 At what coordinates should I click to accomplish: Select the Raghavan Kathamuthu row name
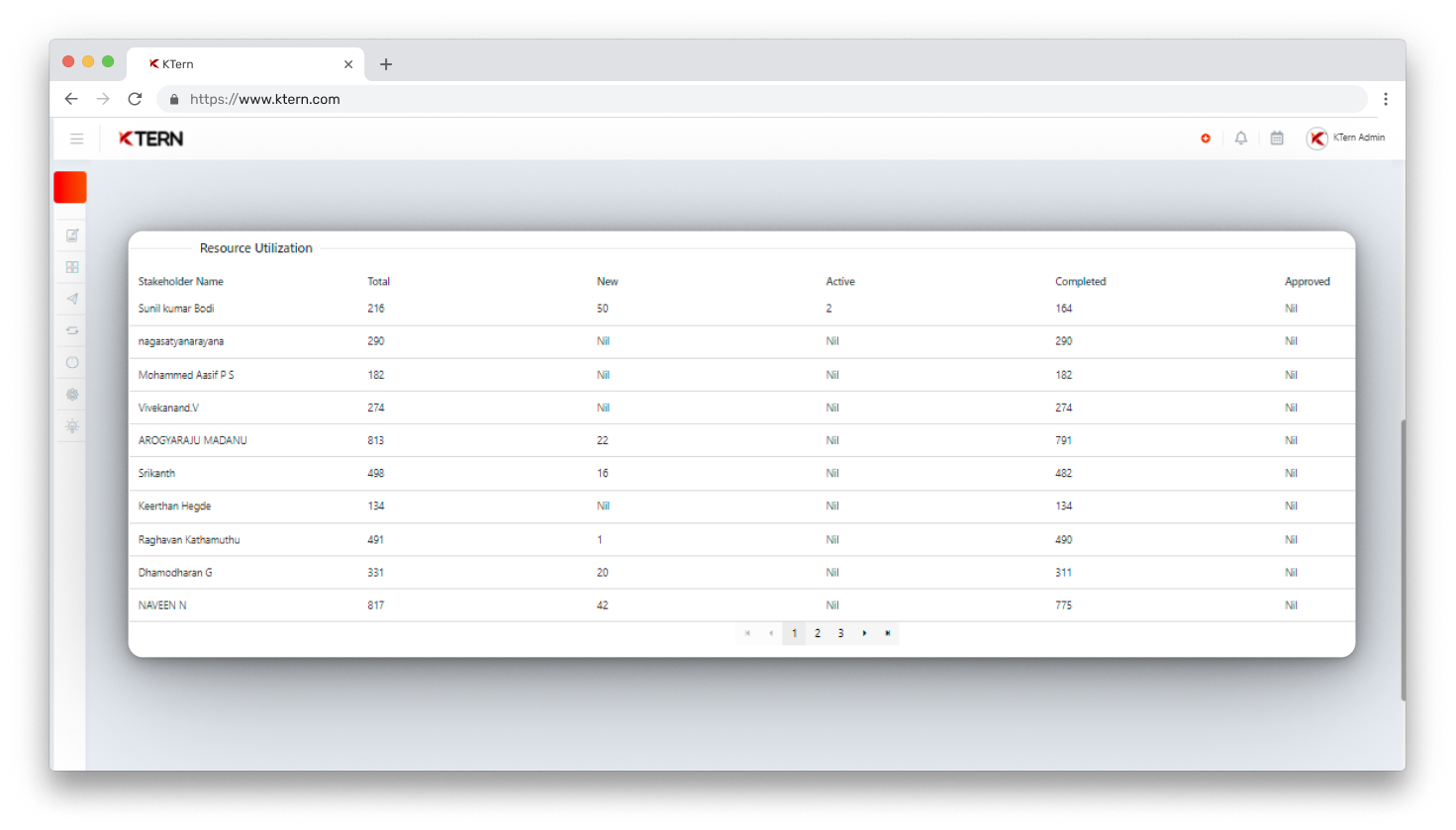[189, 540]
